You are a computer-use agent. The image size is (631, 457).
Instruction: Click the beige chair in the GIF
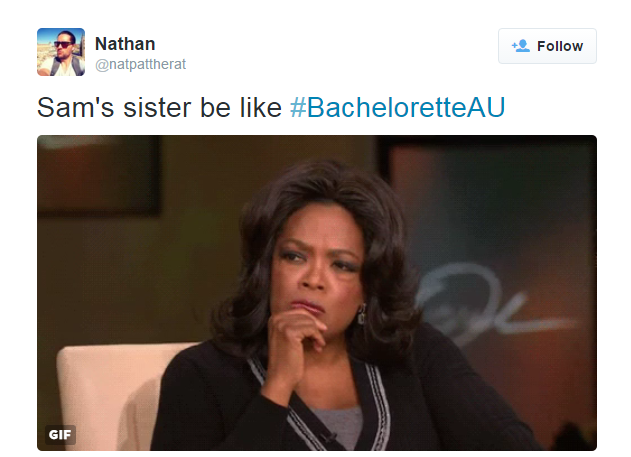(113, 396)
